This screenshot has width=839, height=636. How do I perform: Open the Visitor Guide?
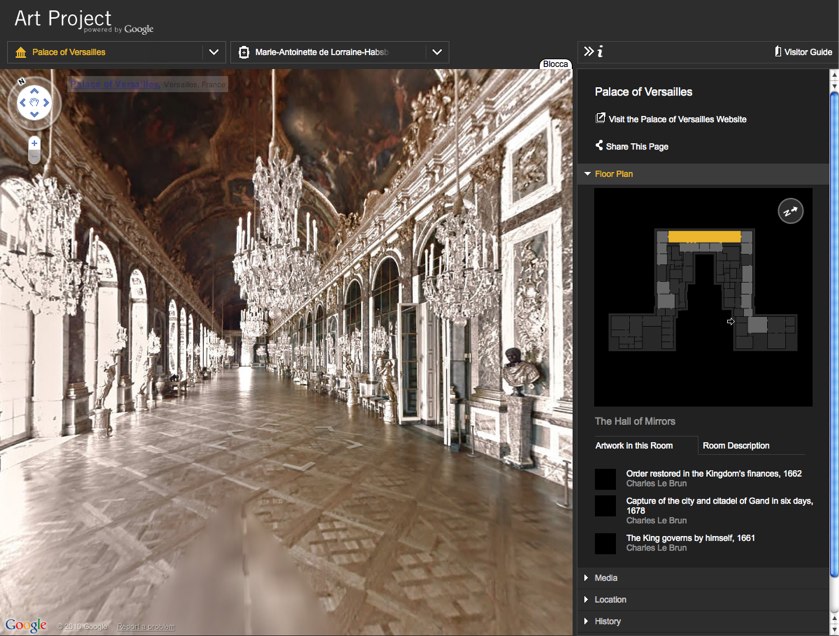[x=803, y=52]
